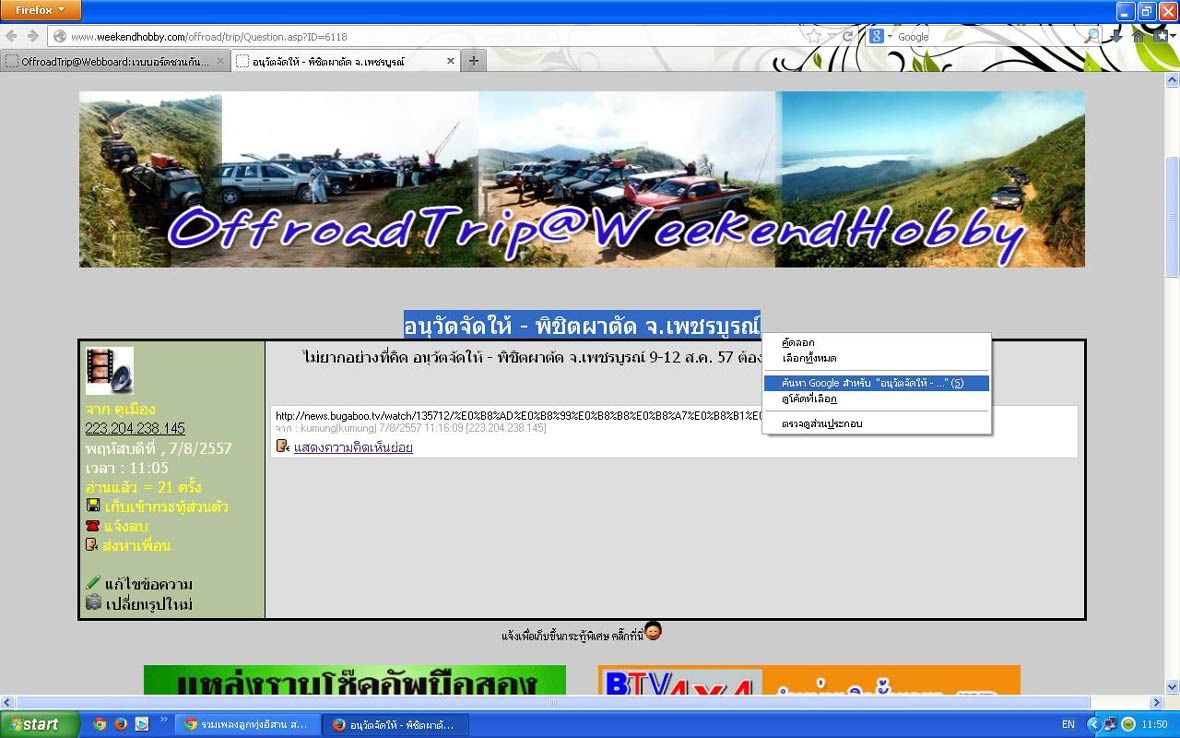This screenshot has height=738, width=1180.
Task: Click the browser back arrow button
Action: pos(12,36)
